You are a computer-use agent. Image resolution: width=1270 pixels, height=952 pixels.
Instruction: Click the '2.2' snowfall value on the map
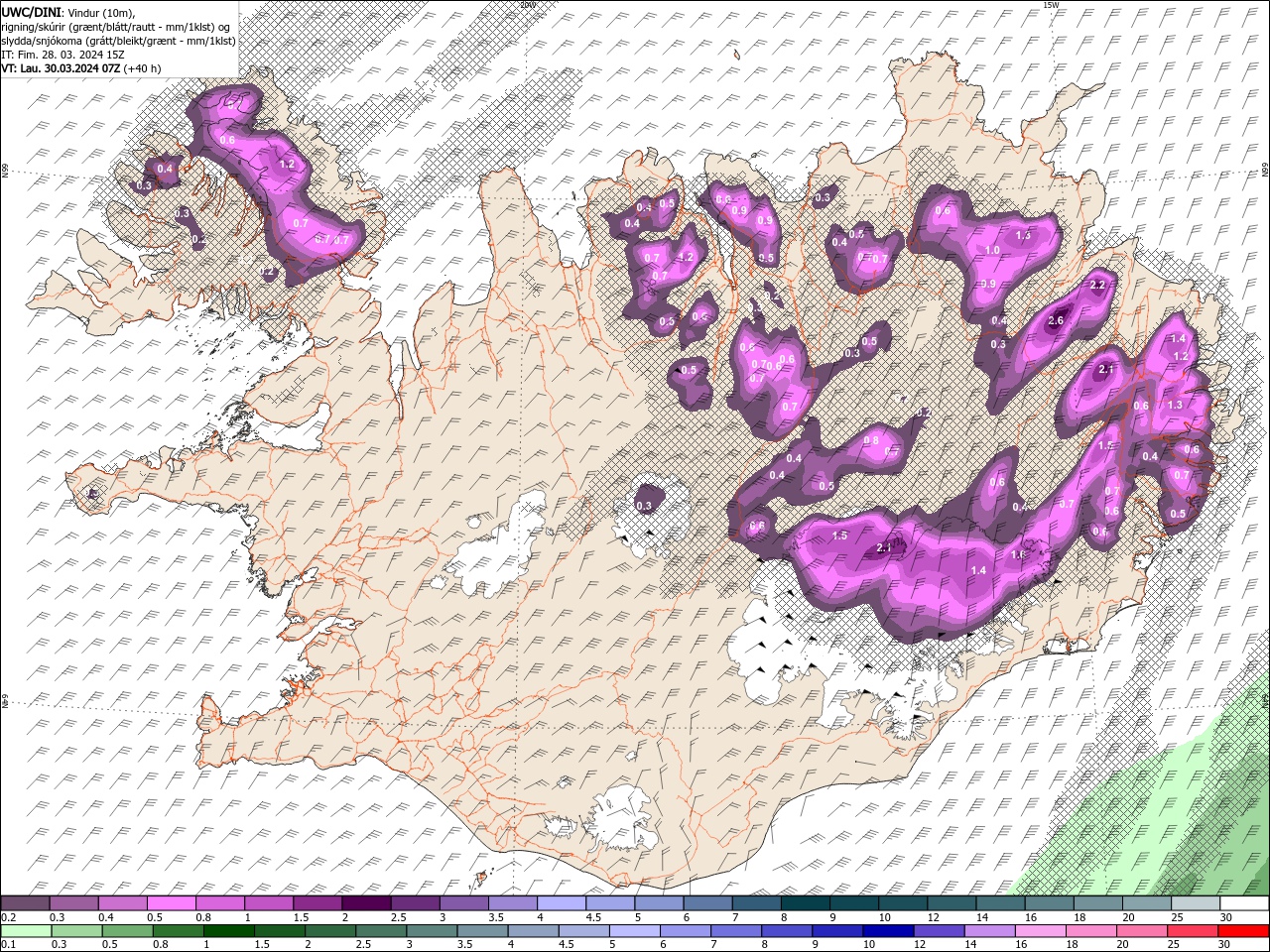(x=1097, y=285)
